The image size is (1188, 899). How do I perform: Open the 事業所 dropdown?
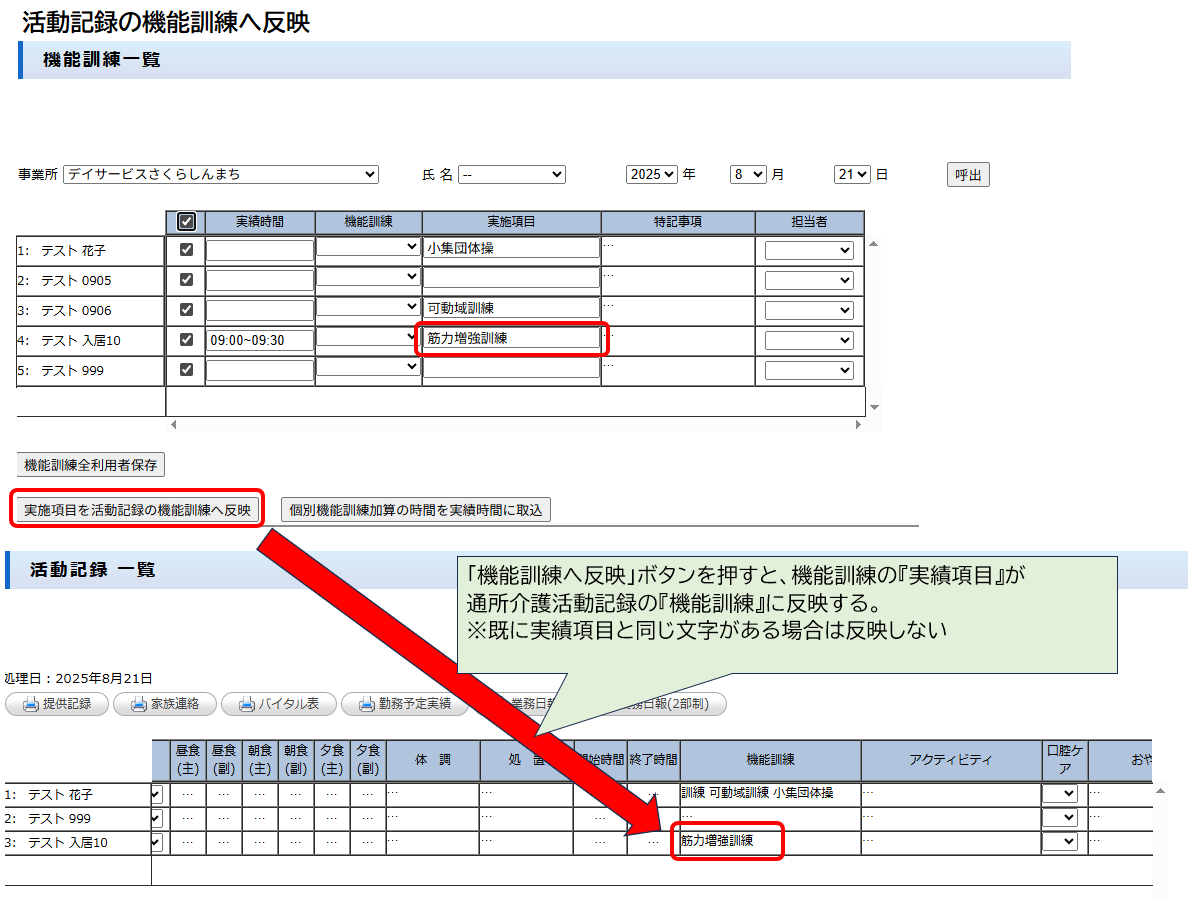click(x=220, y=175)
